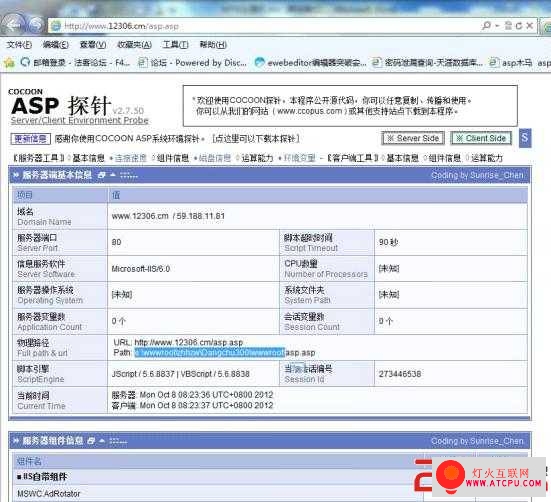Click the Server Side button

[x=413, y=138]
